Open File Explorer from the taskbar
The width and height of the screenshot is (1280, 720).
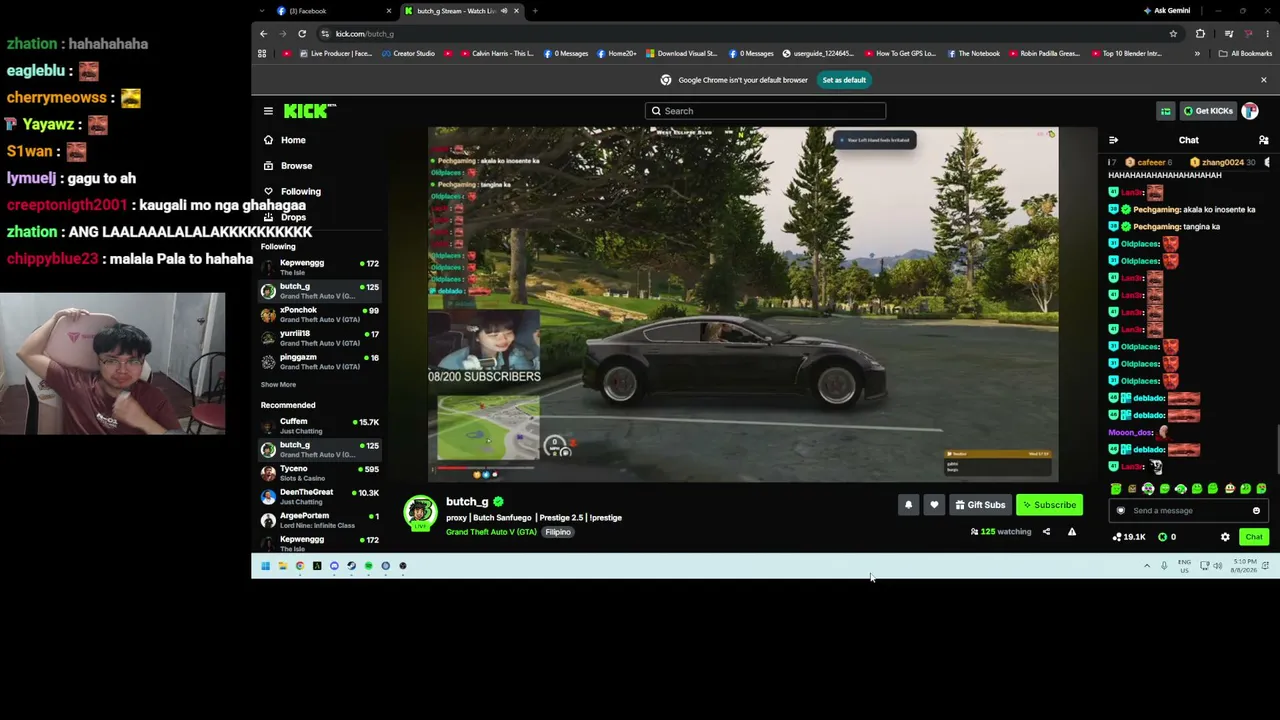click(x=282, y=566)
